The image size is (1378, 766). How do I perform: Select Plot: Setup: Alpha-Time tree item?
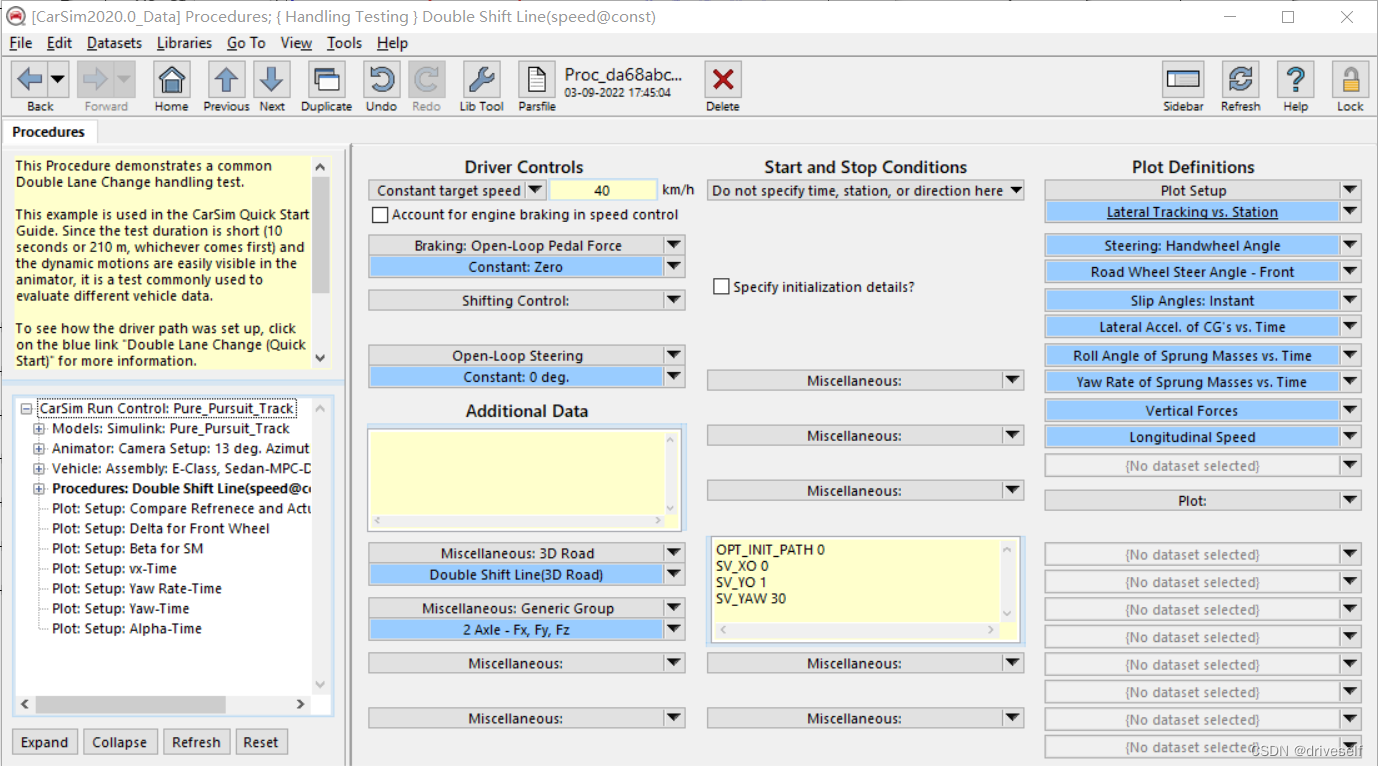click(127, 628)
